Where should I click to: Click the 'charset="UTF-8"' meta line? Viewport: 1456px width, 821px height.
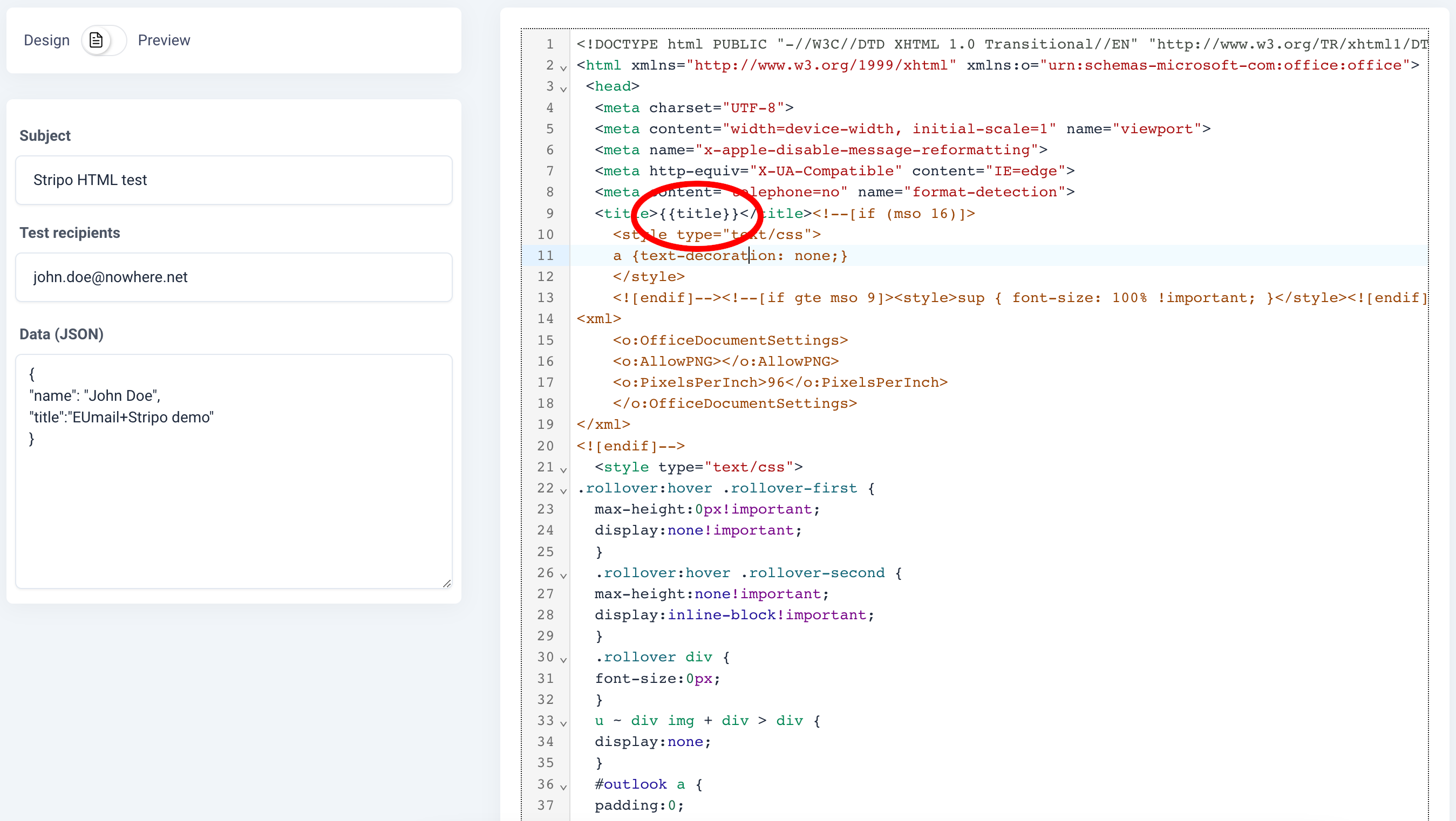694,107
